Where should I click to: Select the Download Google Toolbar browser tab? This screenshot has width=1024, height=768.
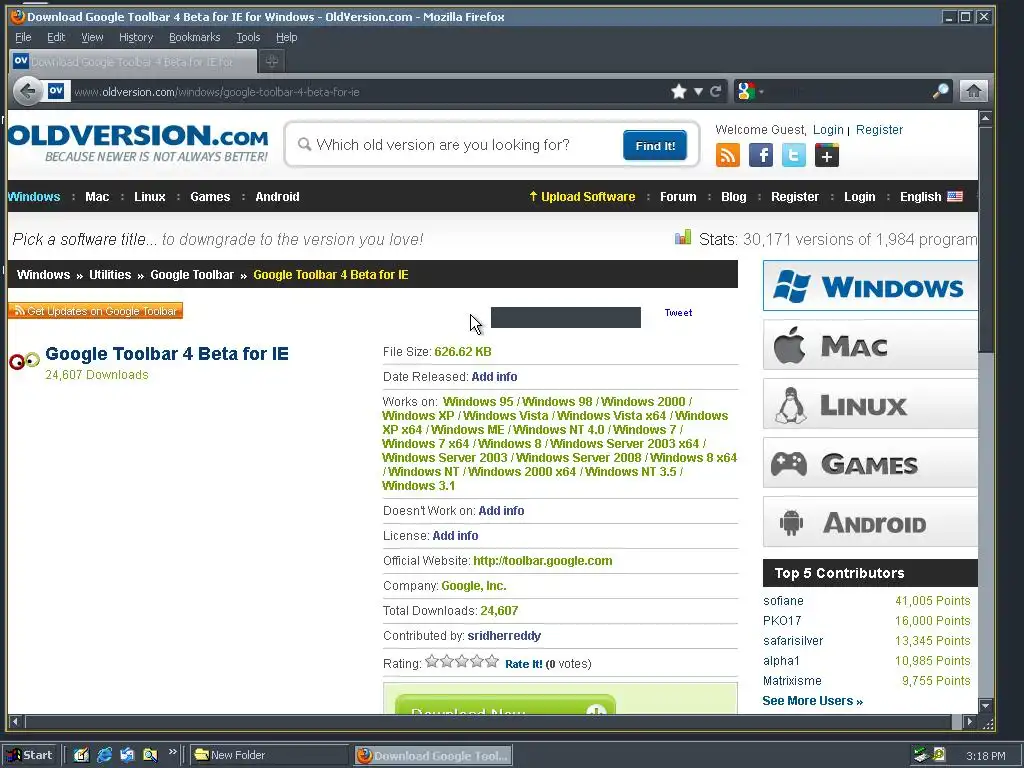(133, 61)
